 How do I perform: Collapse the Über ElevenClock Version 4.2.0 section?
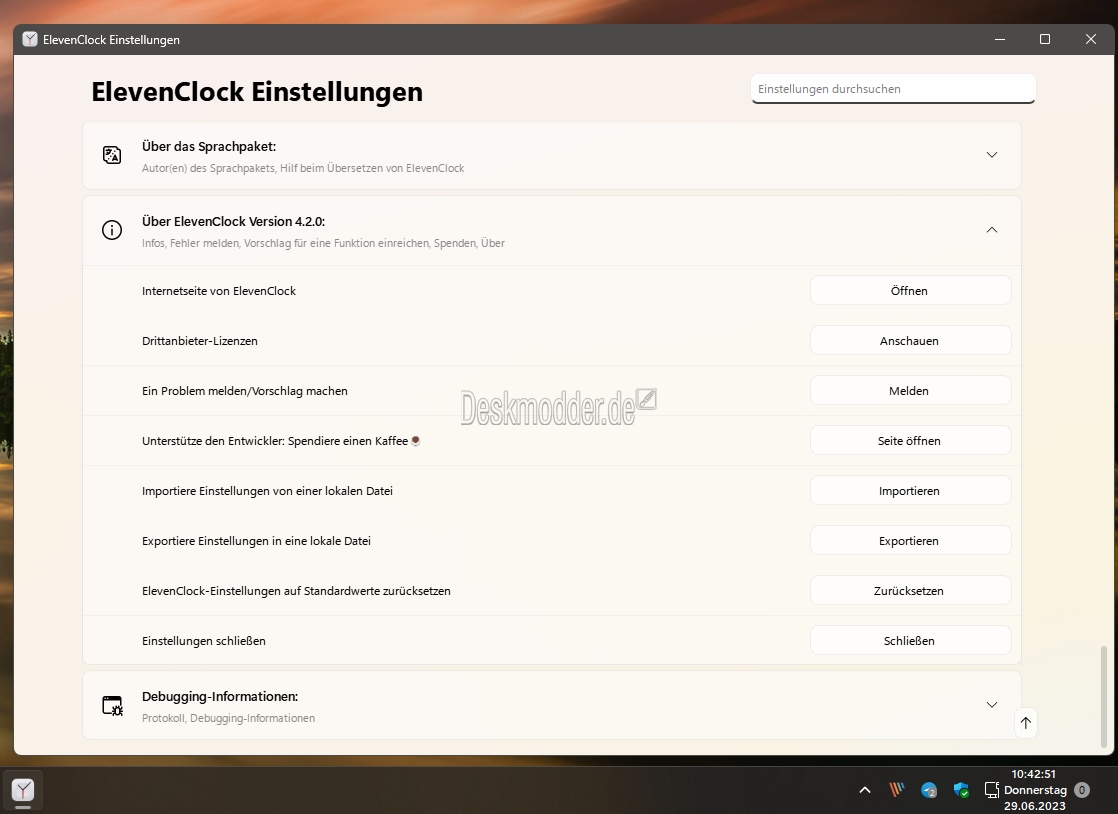pyautogui.click(x=992, y=230)
